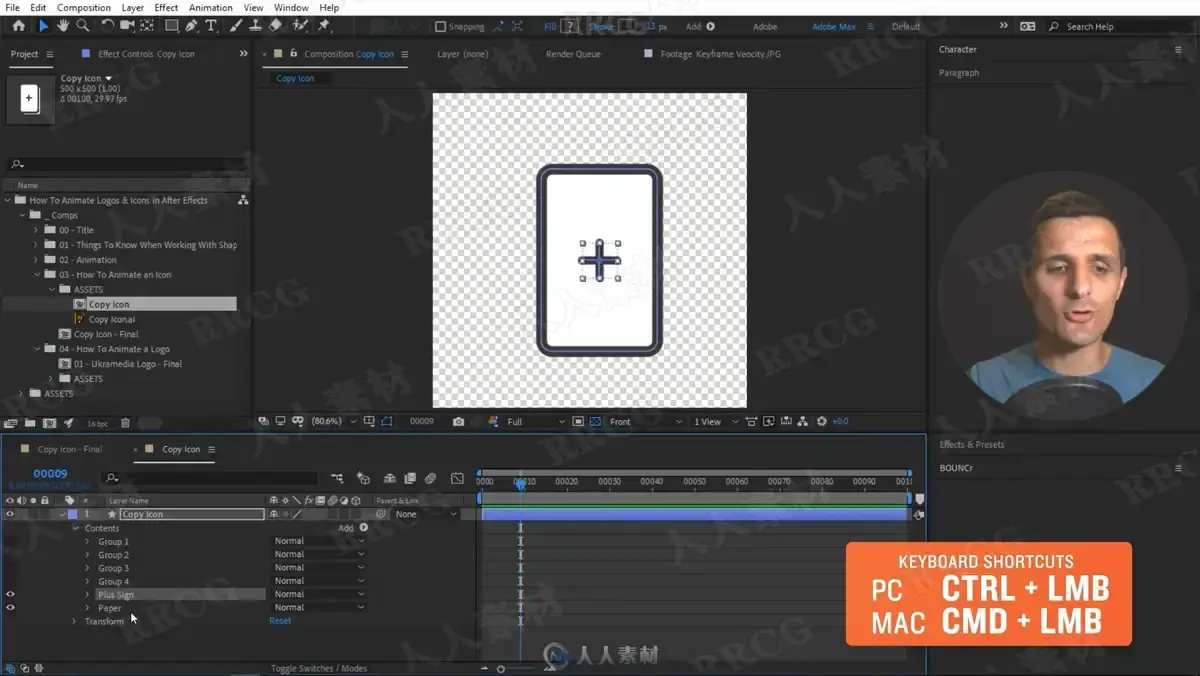The width and height of the screenshot is (1200, 676).
Task: Click the Project panel search field
Action: 127,164
